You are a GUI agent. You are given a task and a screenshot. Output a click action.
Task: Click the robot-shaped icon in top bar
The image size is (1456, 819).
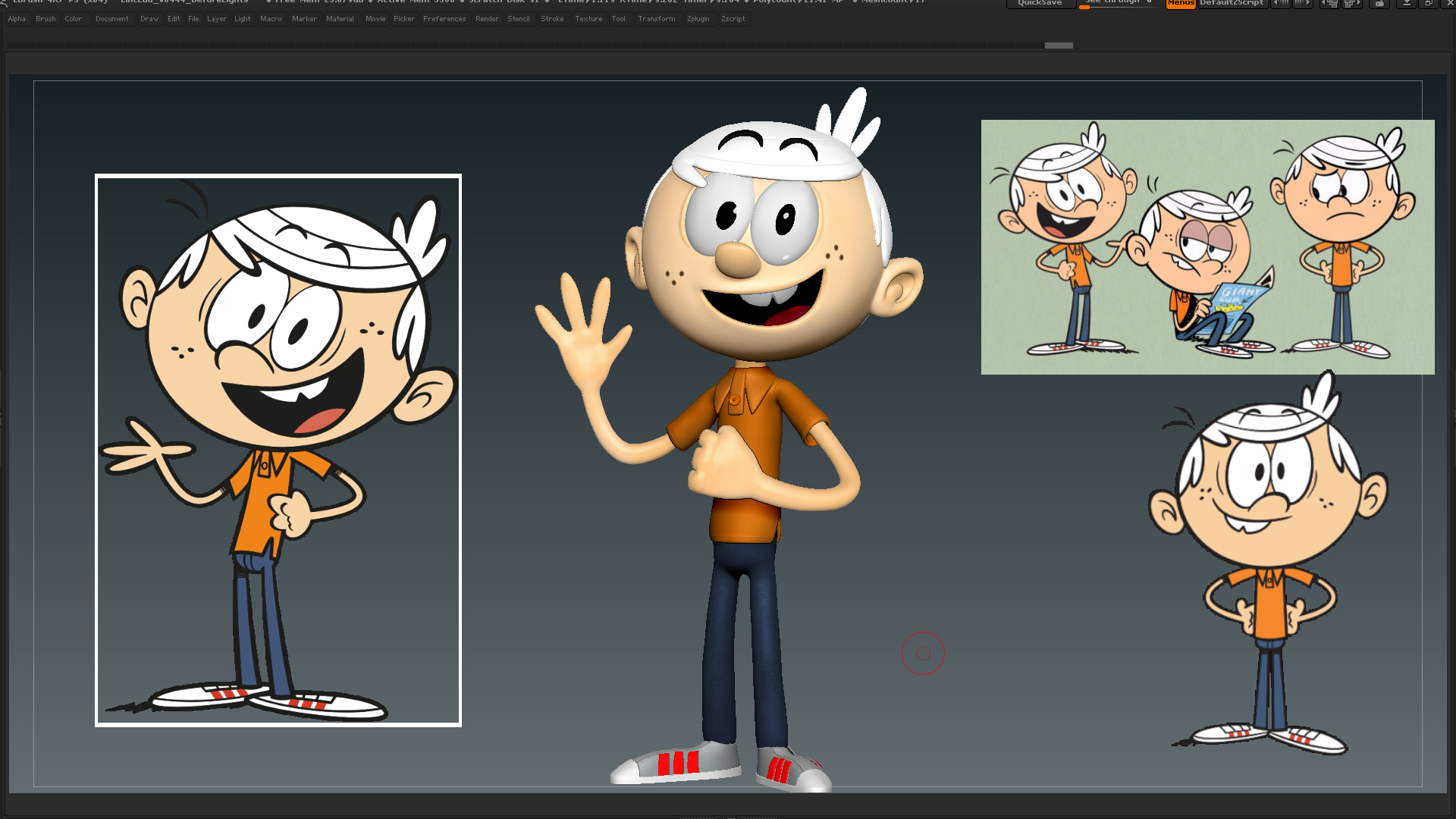tap(1379, 3)
